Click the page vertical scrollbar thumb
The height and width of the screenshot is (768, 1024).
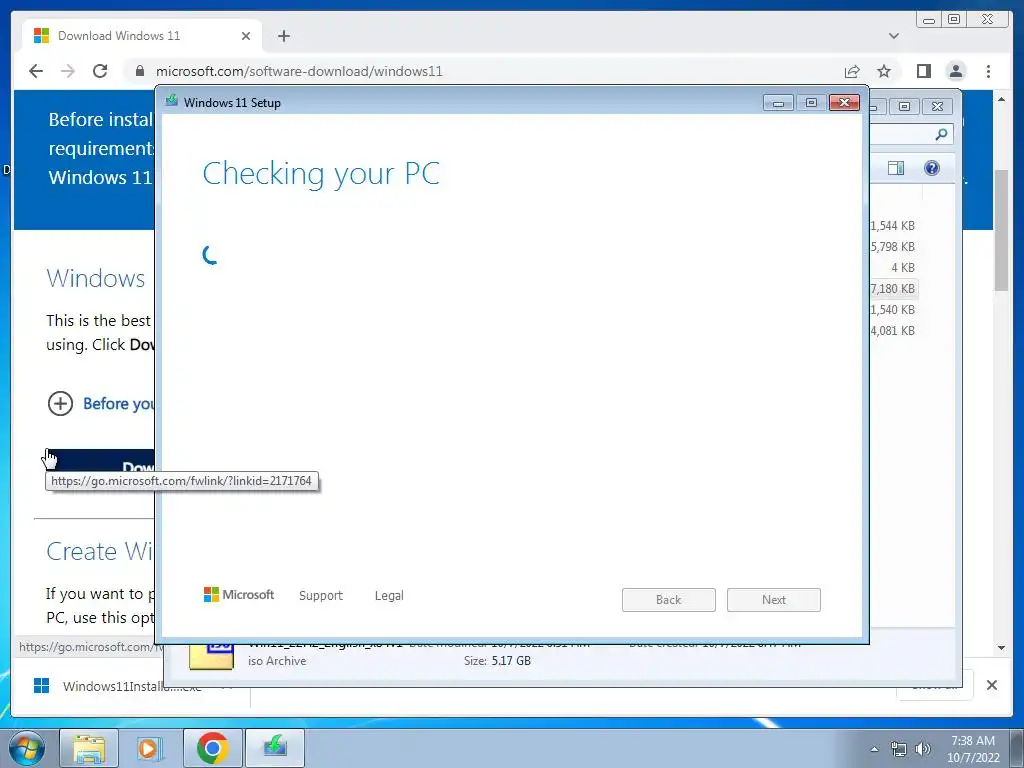tap(1001, 230)
